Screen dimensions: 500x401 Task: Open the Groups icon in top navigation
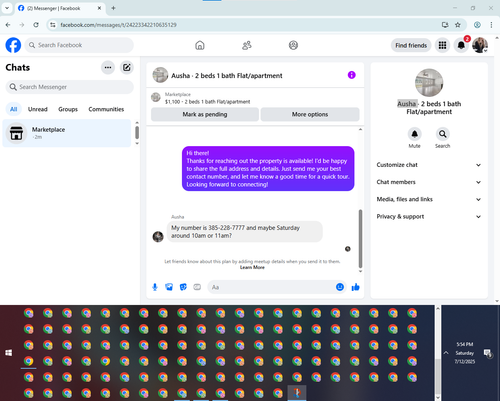coord(293,45)
